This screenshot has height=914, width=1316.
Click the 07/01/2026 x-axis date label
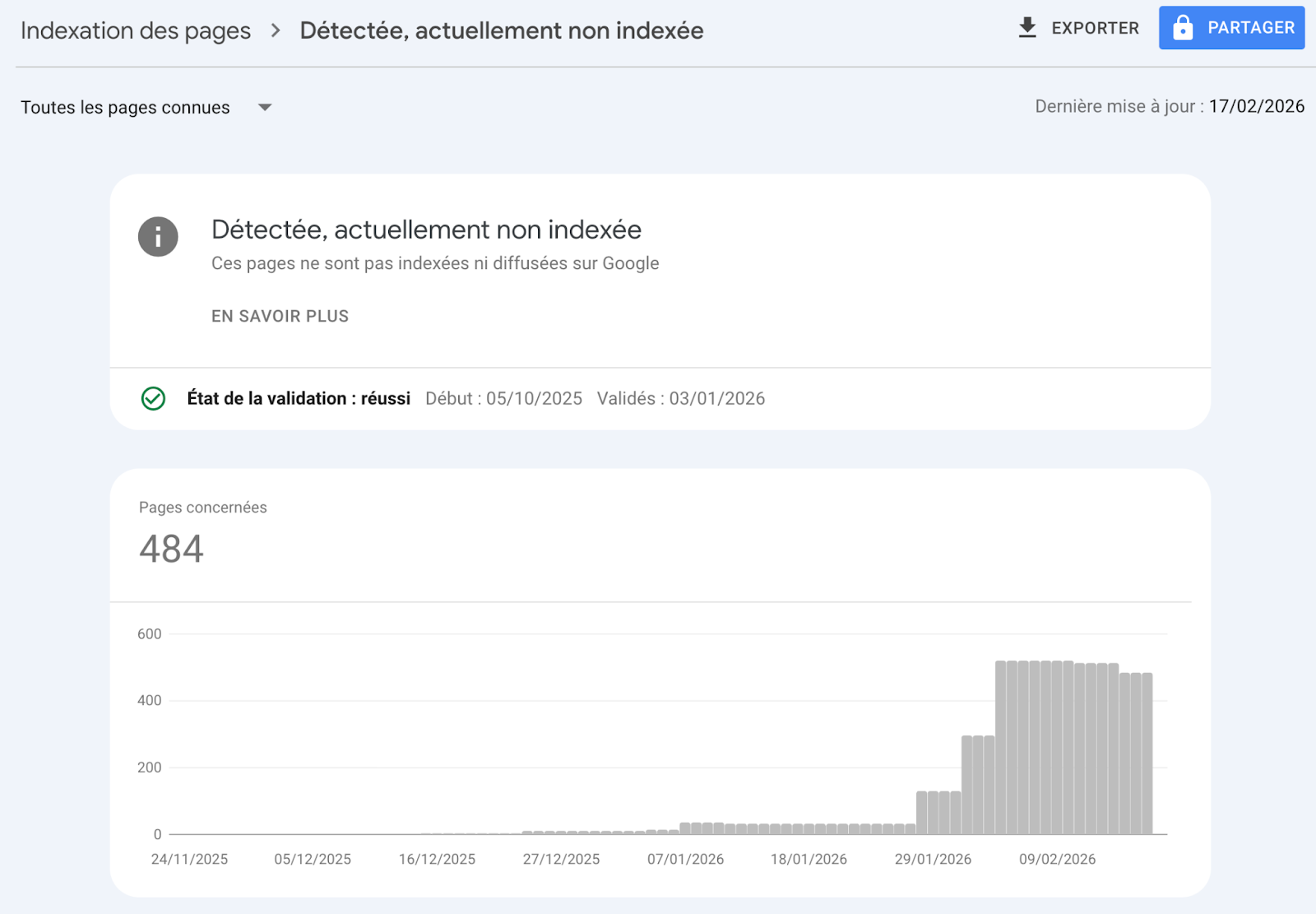pyautogui.click(x=685, y=860)
